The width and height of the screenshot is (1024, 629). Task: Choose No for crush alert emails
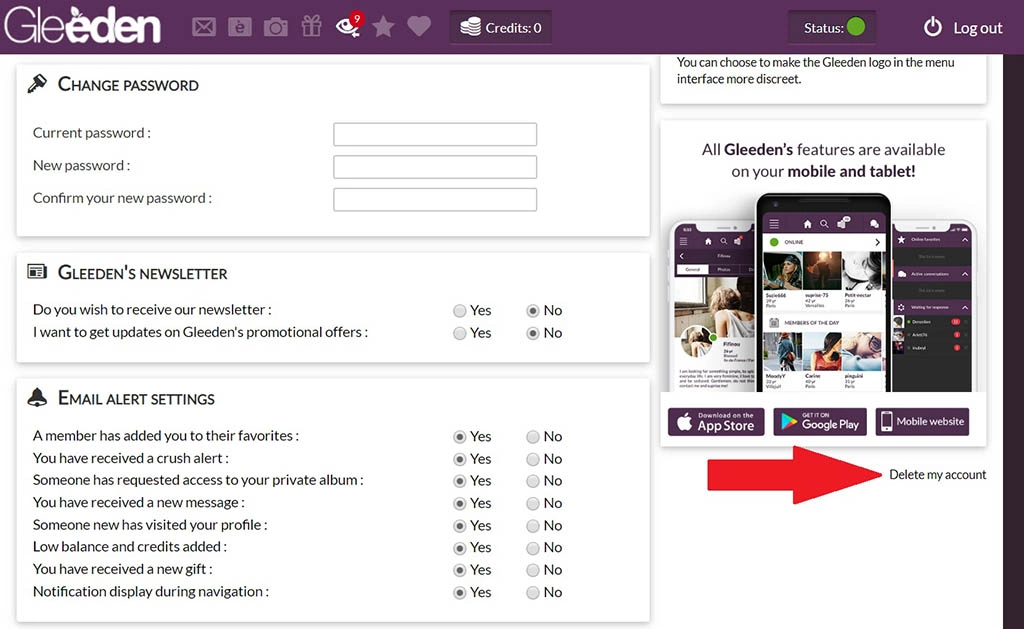click(533, 459)
